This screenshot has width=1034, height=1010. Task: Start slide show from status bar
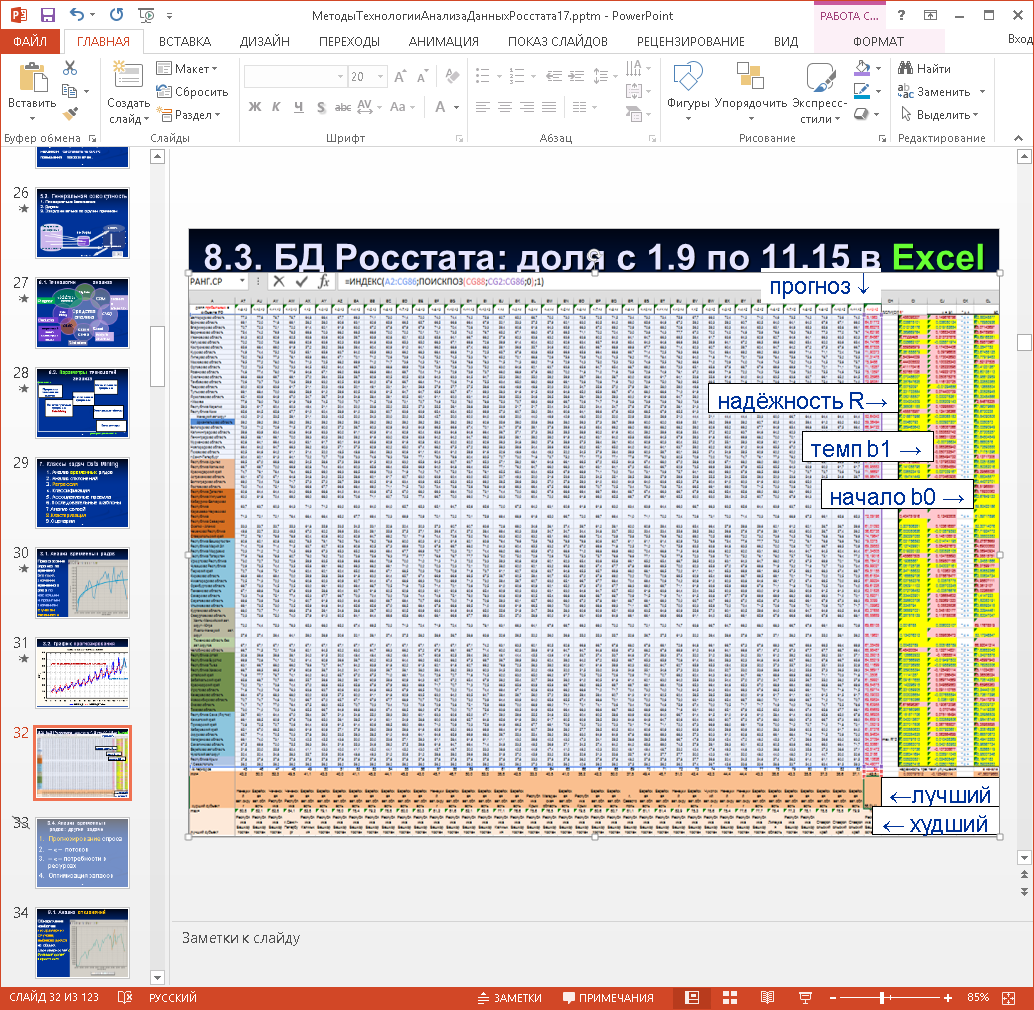(x=805, y=997)
